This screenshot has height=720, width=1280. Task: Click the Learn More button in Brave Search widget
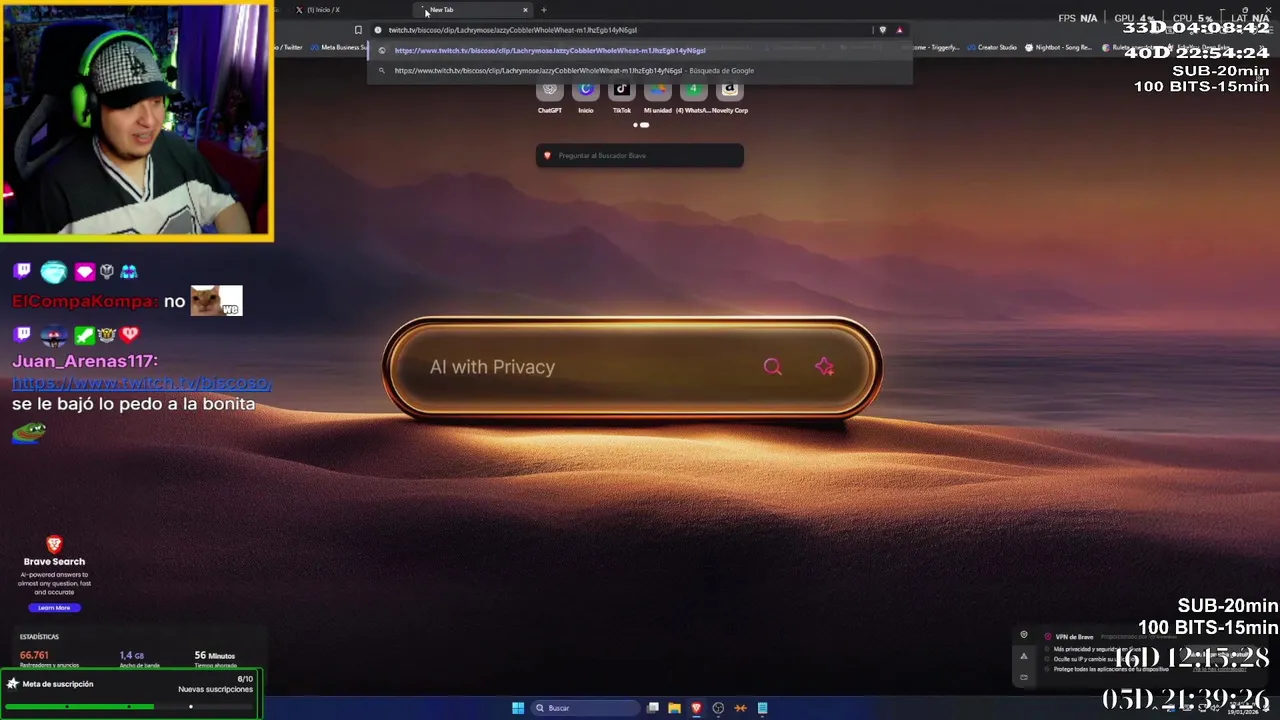[x=54, y=608]
